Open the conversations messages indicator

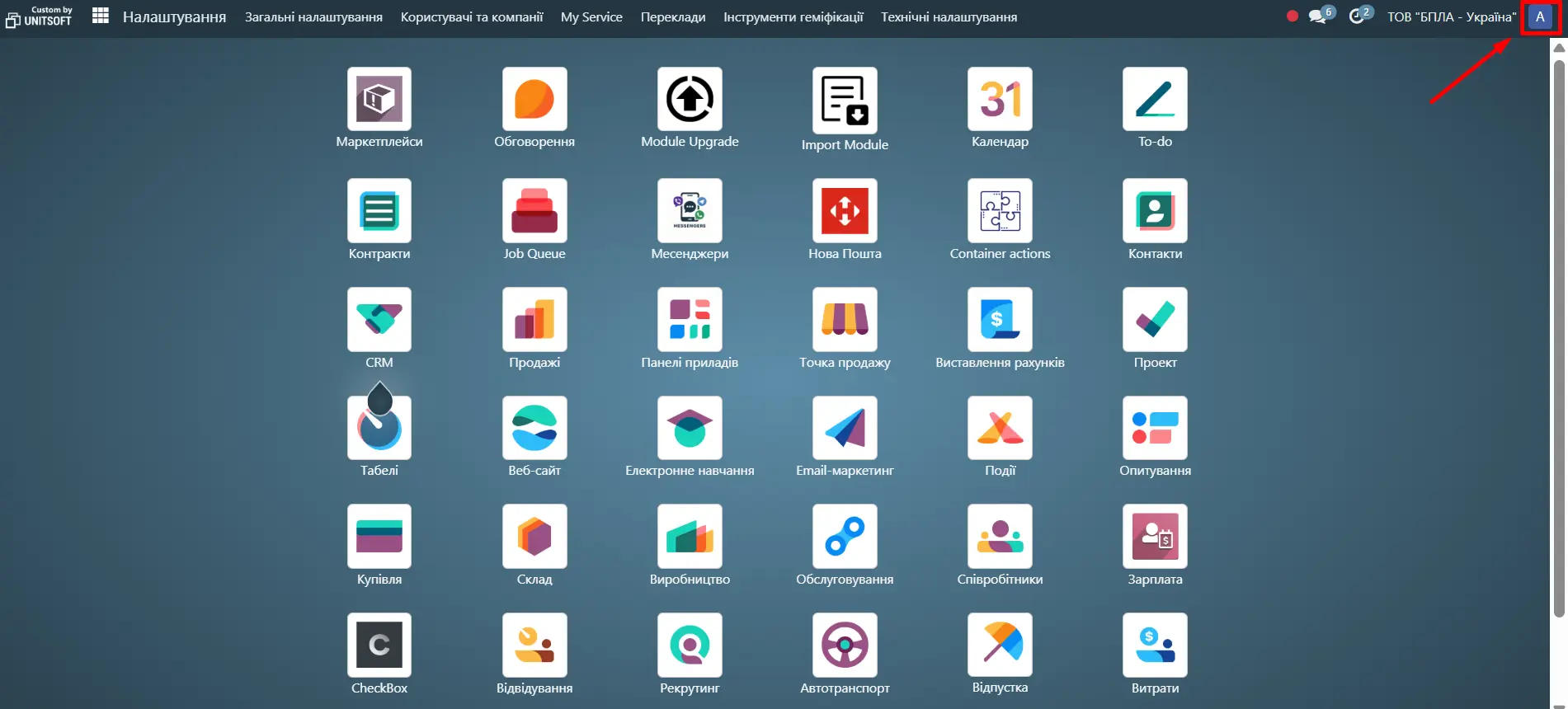coord(1319,16)
